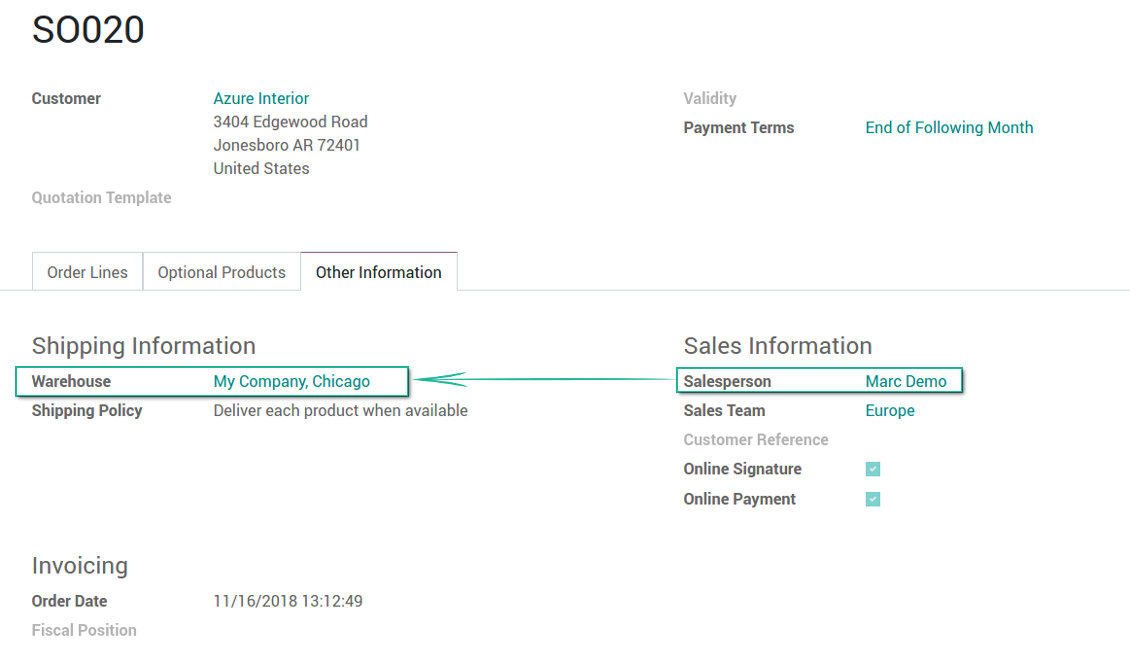Screen dimensions: 1130x663
Task: Open the Azure Interior customer link
Action: [261, 99]
